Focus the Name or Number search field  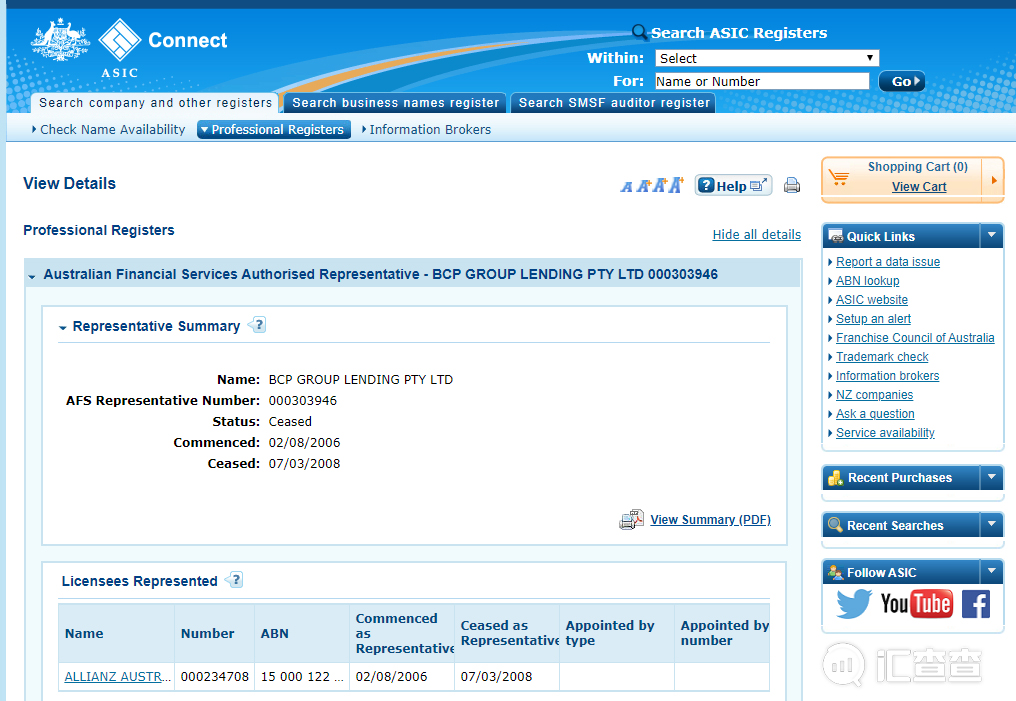click(x=762, y=82)
